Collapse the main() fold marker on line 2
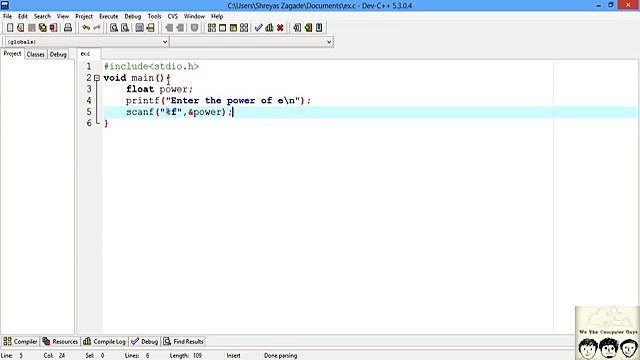Image resolution: width=640 pixels, height=360 pixels. click(97, 78)
